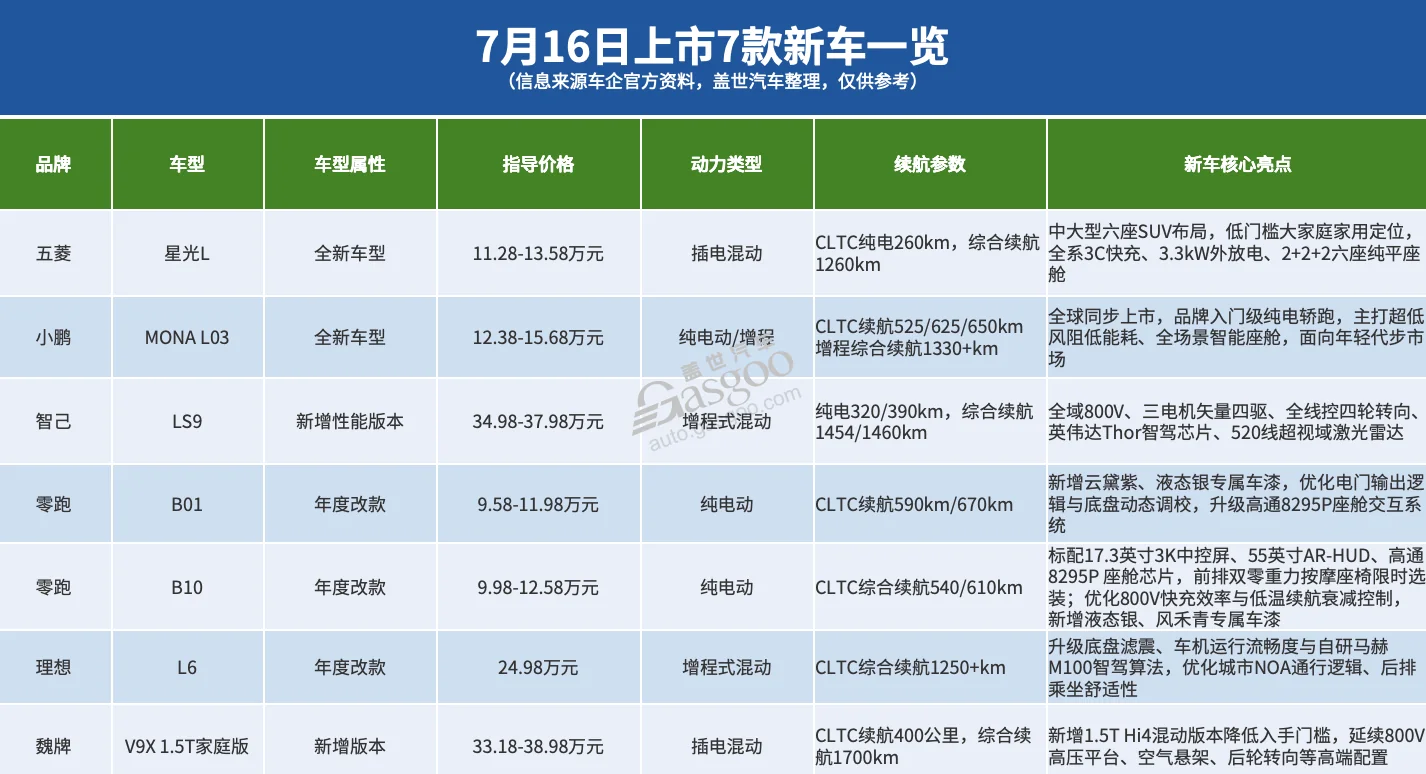Image resolution: width=1426 pixels, height=774 pixels.
Task: Click the price 34.98-37.98万元
Action: 538,421
